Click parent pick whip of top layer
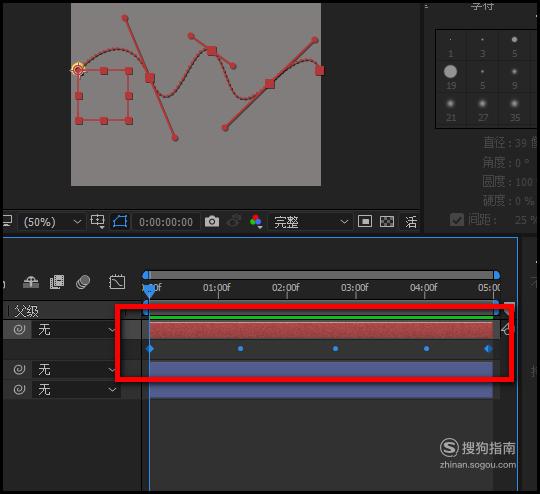The height and width of the screenshot is (494, 540). (19, 330)
